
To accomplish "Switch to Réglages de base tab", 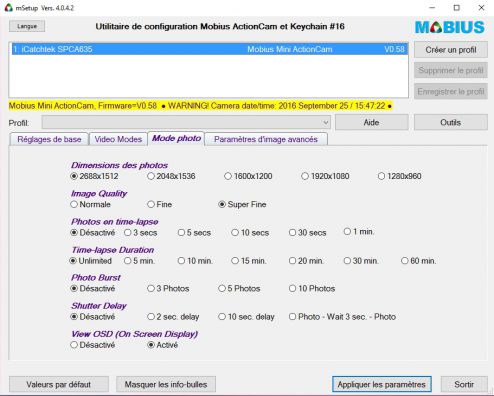I will (49, 139).
